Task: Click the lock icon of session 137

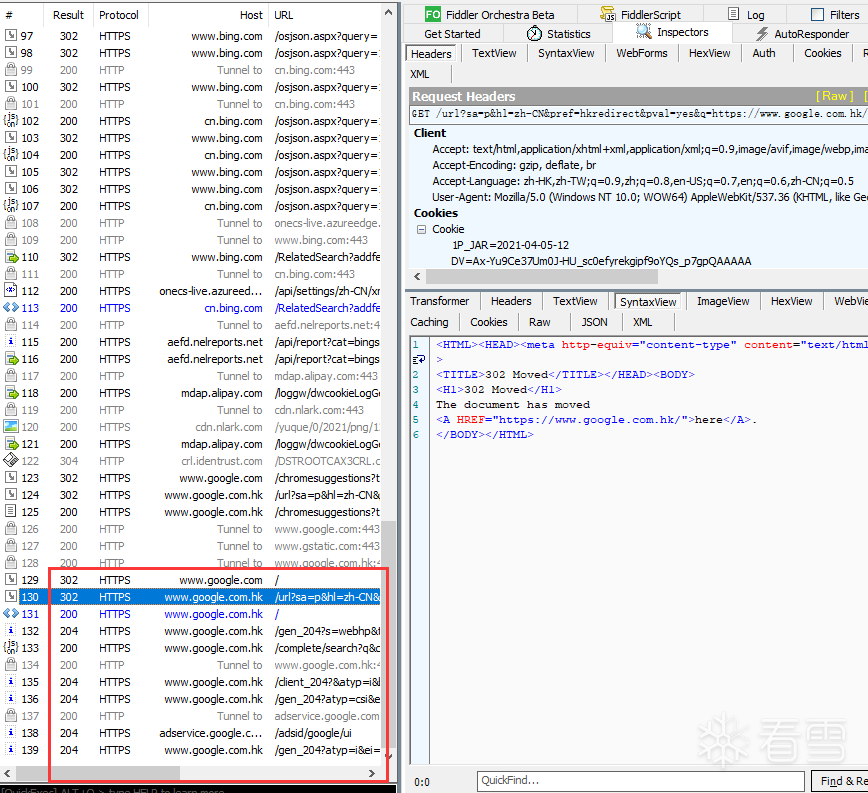Action: (11, 715)
